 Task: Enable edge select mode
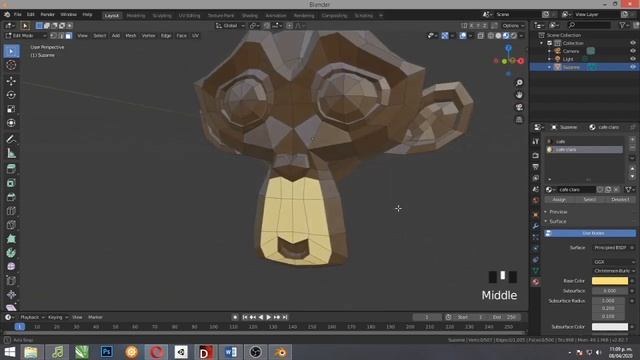(x=61, y=36)
